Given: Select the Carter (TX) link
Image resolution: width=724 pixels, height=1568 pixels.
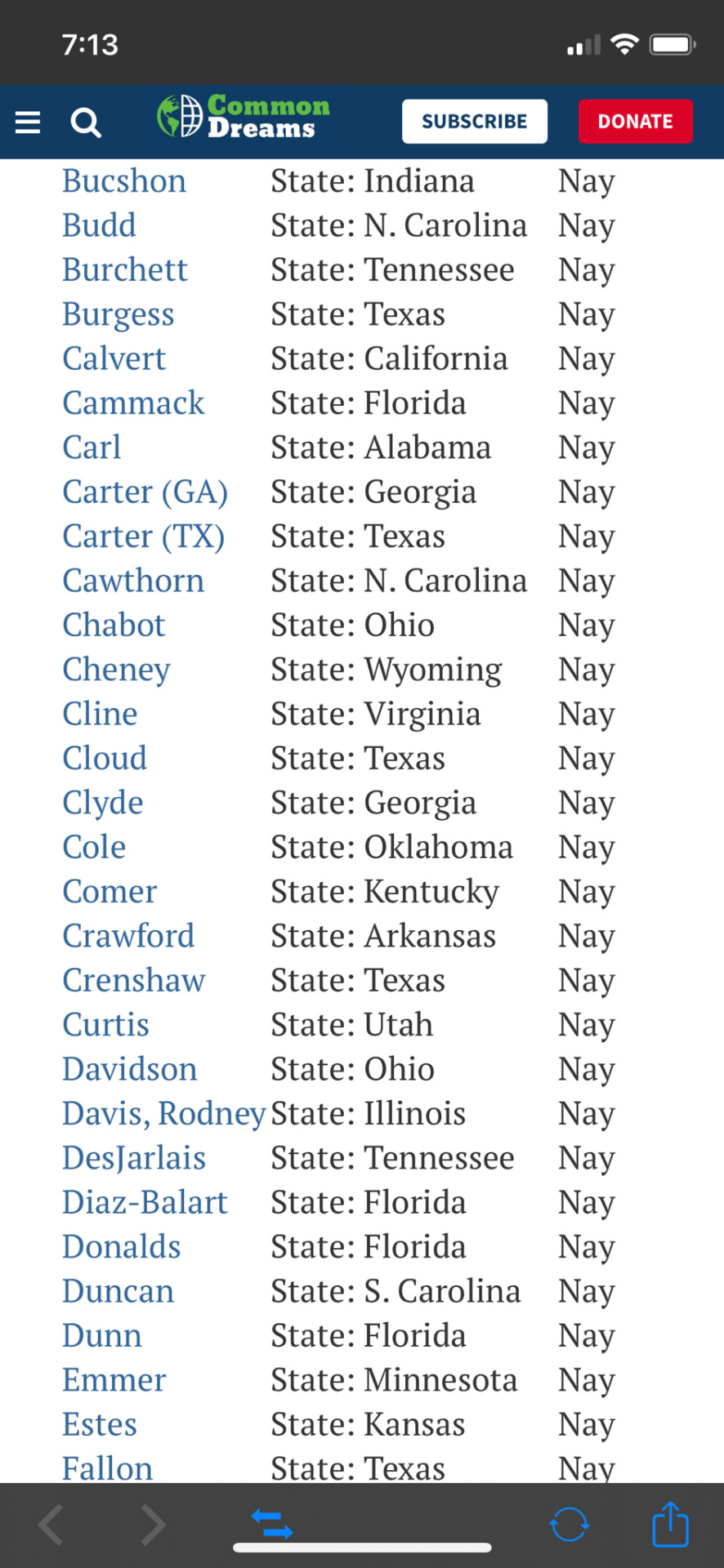Looking at the screenshot, I should pyautogui.click(x=144, y=537).
